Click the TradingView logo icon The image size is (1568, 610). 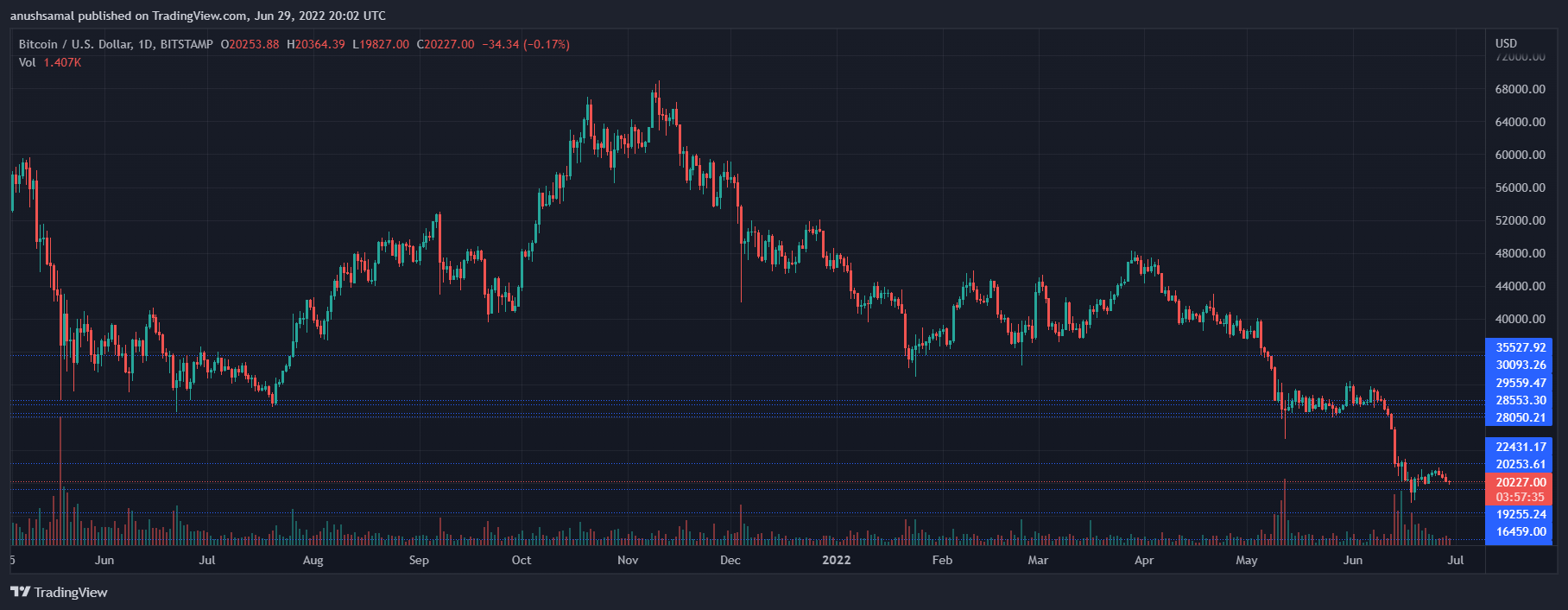(x=20, y=592)
